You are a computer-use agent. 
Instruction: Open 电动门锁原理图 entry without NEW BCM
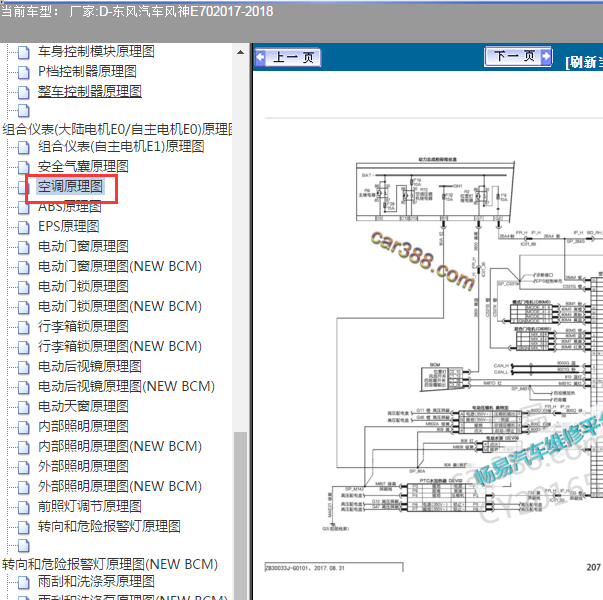point(83,287)
